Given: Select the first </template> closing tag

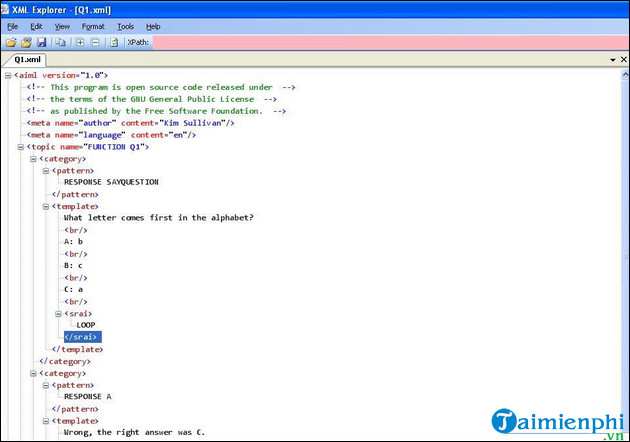Looking at the screenshot, I should (x=78, y=350).
